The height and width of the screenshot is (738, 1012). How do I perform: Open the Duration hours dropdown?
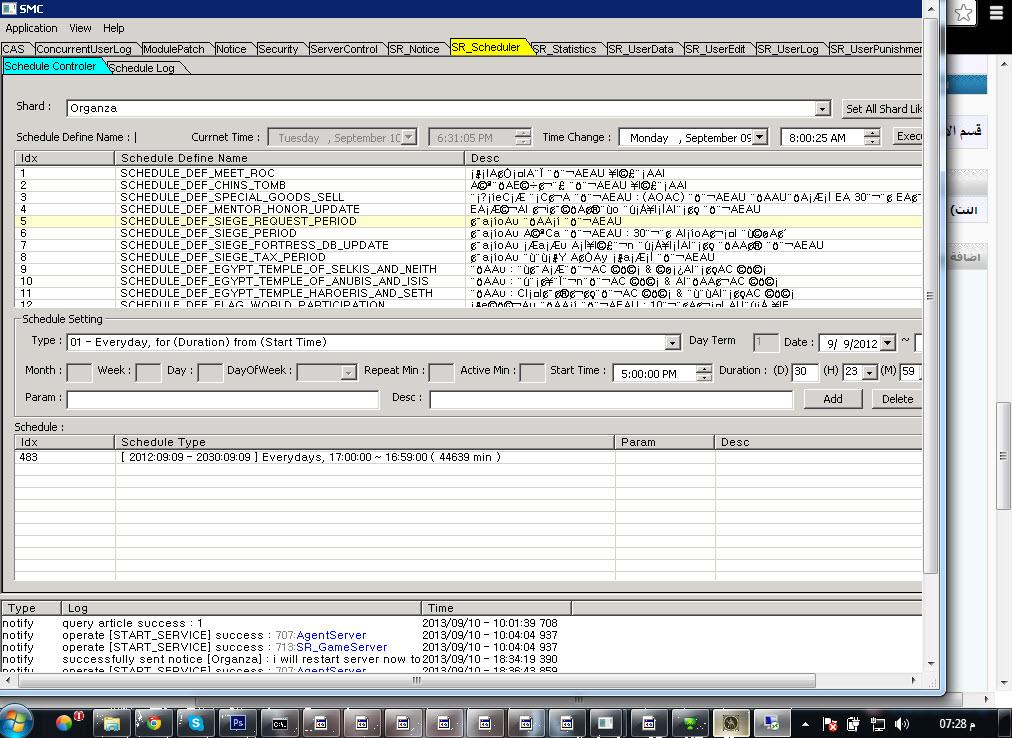pyautogui.click(x=869, y=372)
